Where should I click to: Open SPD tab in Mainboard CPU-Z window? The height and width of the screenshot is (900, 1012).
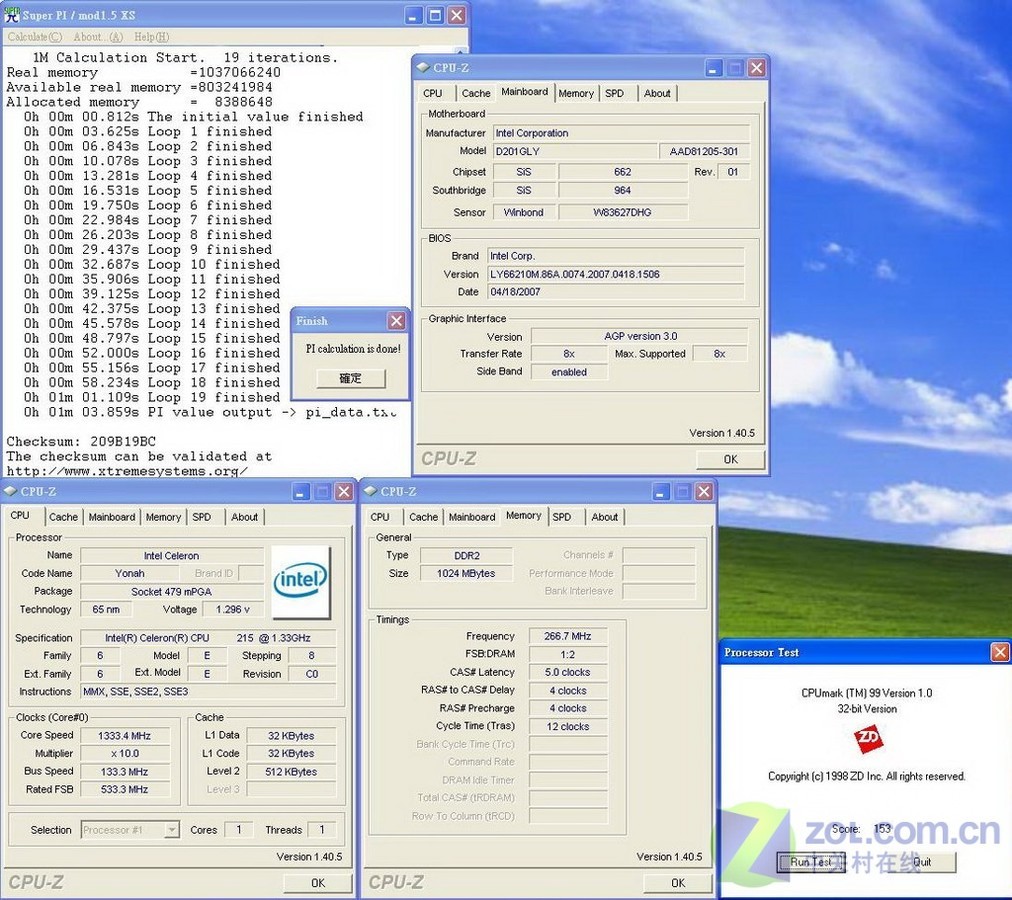tap(614, 93)
